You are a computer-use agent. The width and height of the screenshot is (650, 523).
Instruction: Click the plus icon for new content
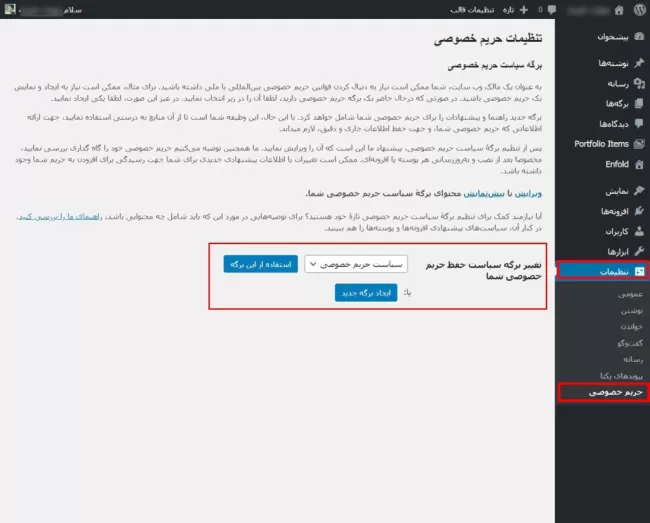click(524, 10)
